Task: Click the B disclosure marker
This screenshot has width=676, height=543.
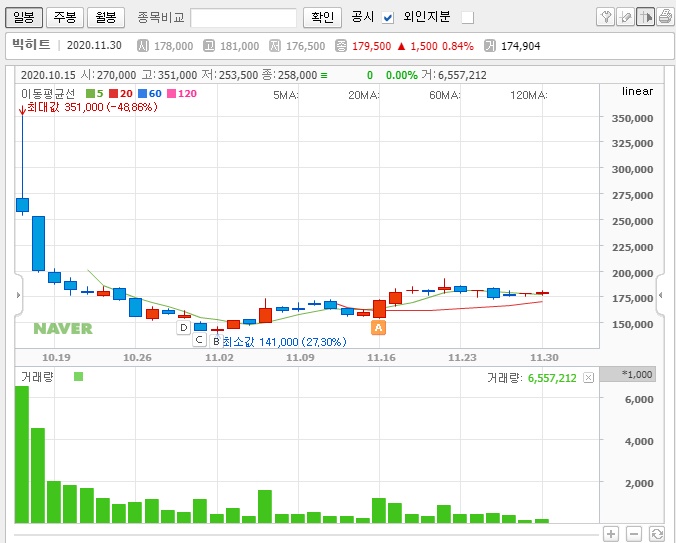Action: tap(216, 342)
